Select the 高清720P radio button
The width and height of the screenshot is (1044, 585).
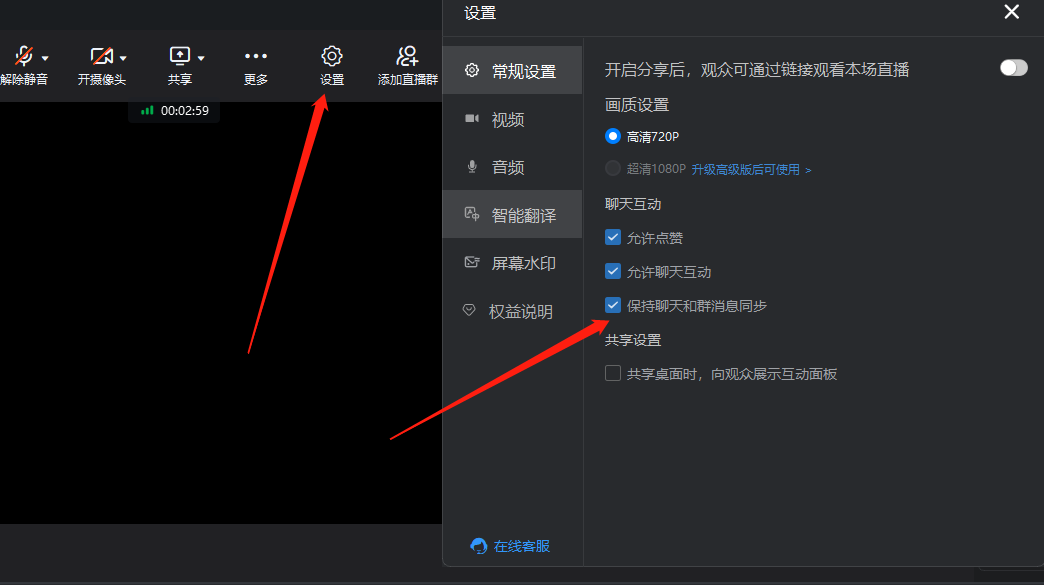click(613, 136)
